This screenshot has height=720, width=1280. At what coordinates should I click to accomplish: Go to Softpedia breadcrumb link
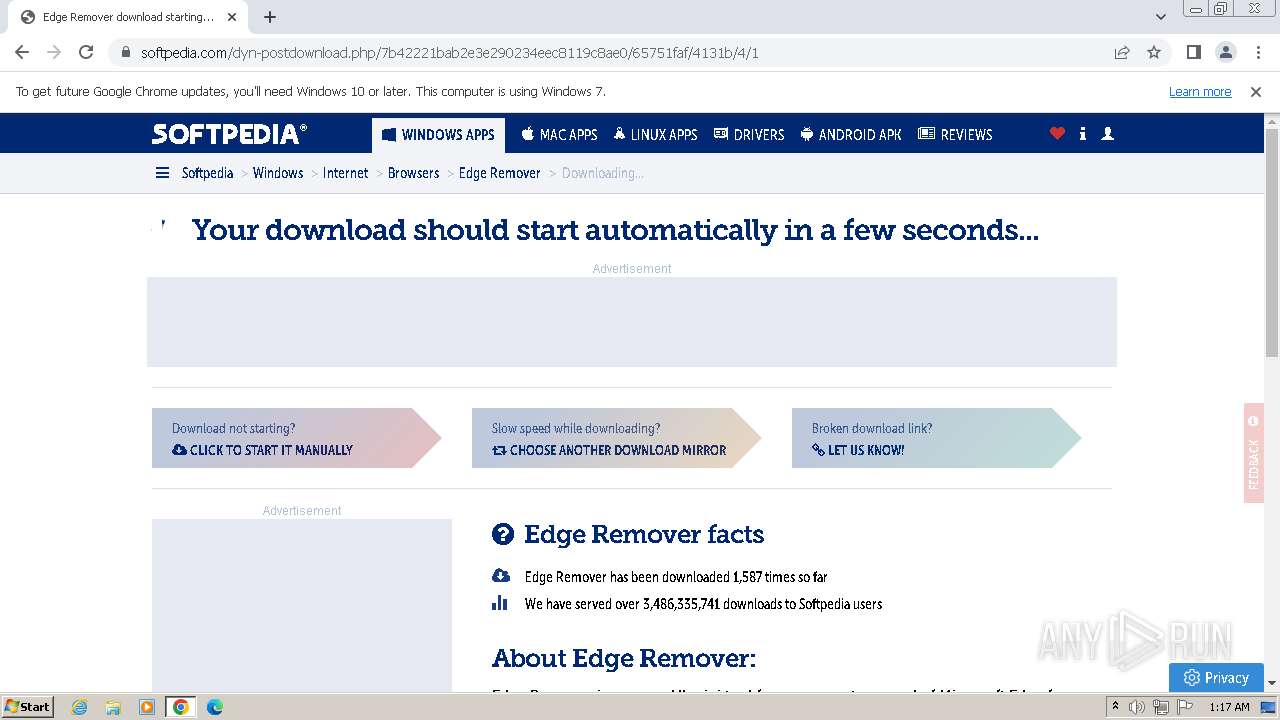tap(207, 173)
